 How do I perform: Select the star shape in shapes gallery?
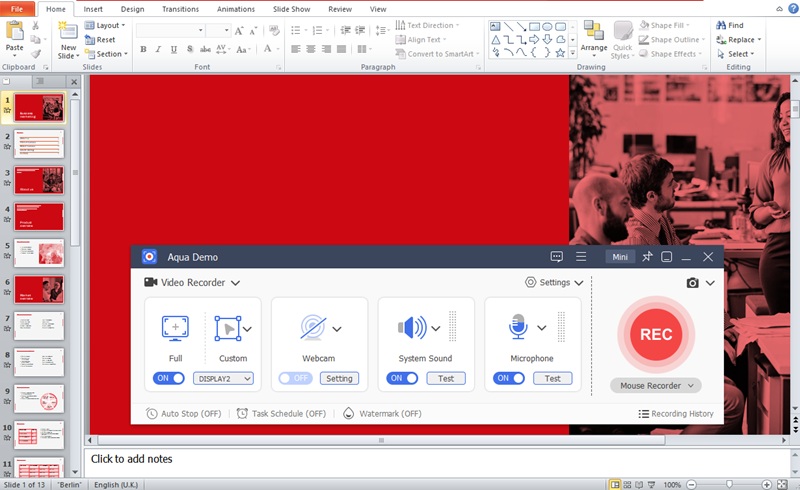(560, 53)
